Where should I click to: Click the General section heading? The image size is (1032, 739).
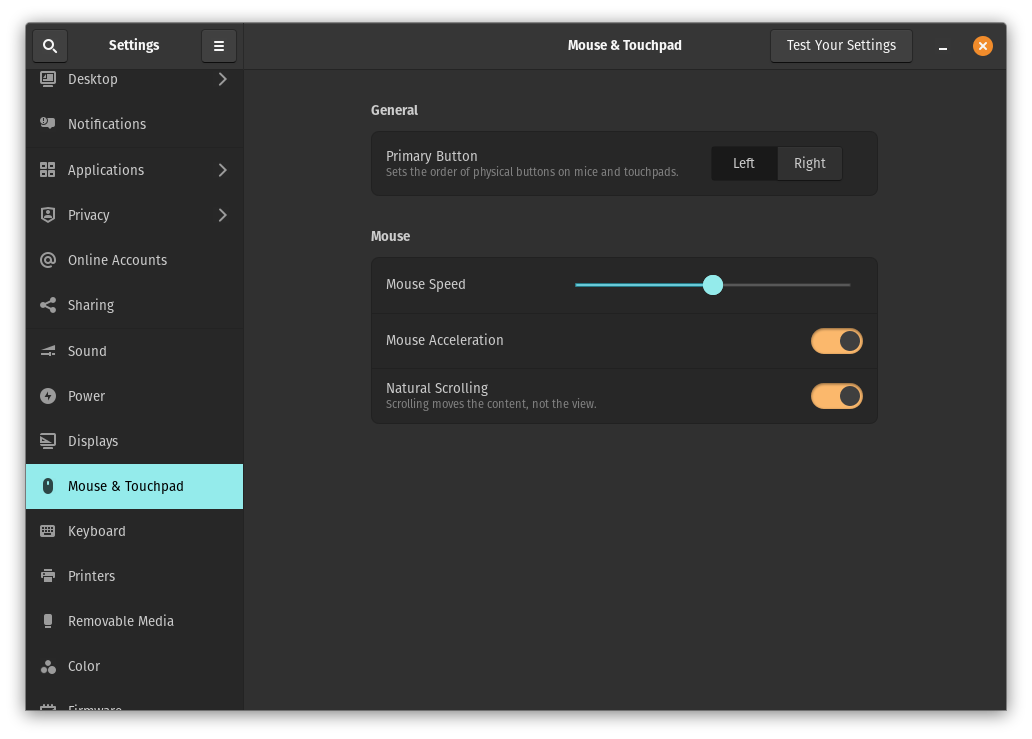(394, 110)
